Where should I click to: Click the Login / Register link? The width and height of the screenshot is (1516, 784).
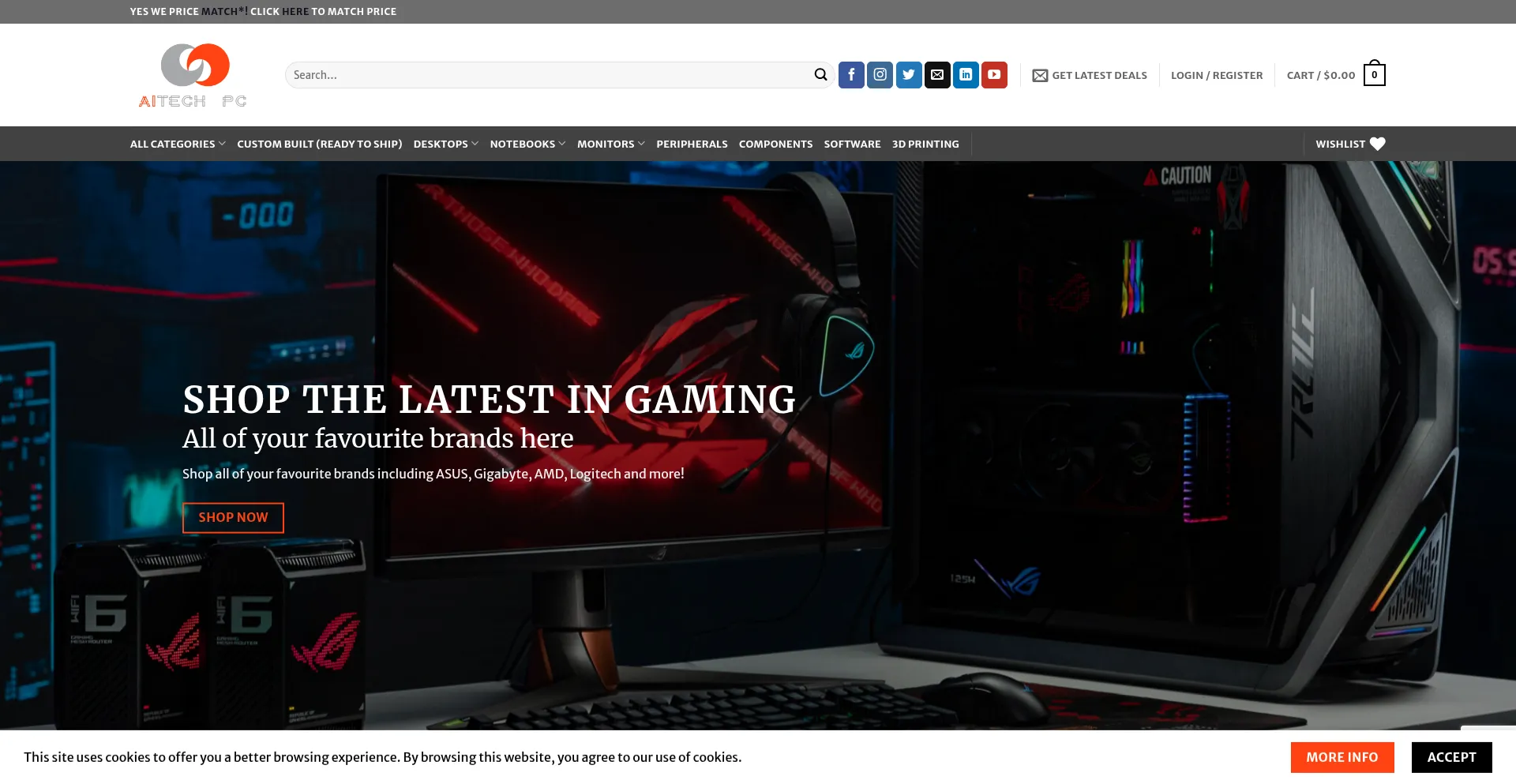(x=1217, y=75)
